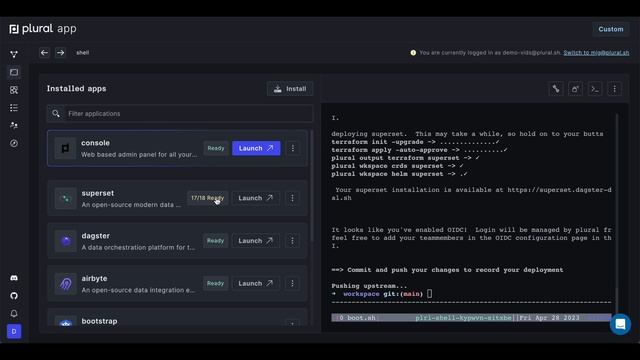This screenshot has width=640, height=360.
Task: Click the Custom button
Action: pos(611,29)
